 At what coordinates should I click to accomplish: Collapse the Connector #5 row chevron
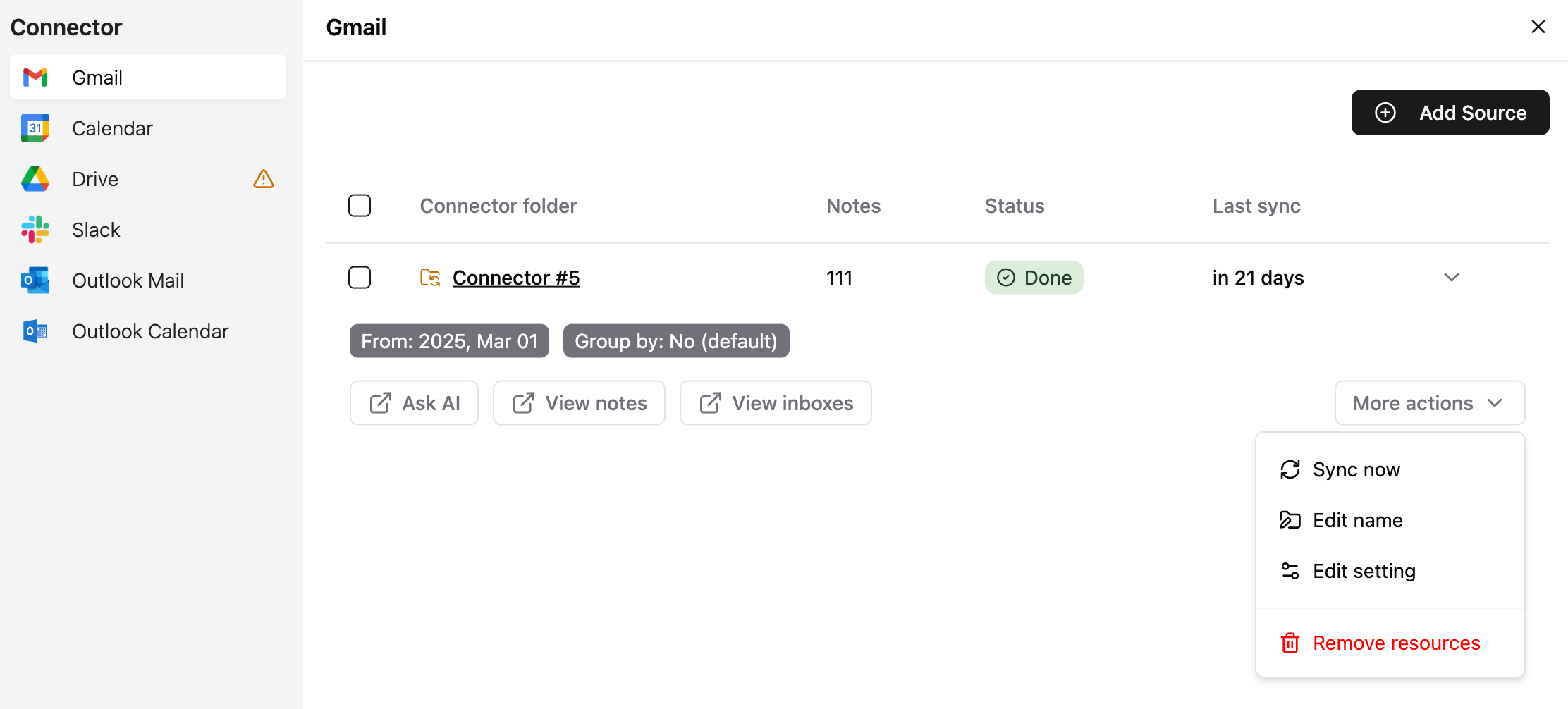[1452, 278]
